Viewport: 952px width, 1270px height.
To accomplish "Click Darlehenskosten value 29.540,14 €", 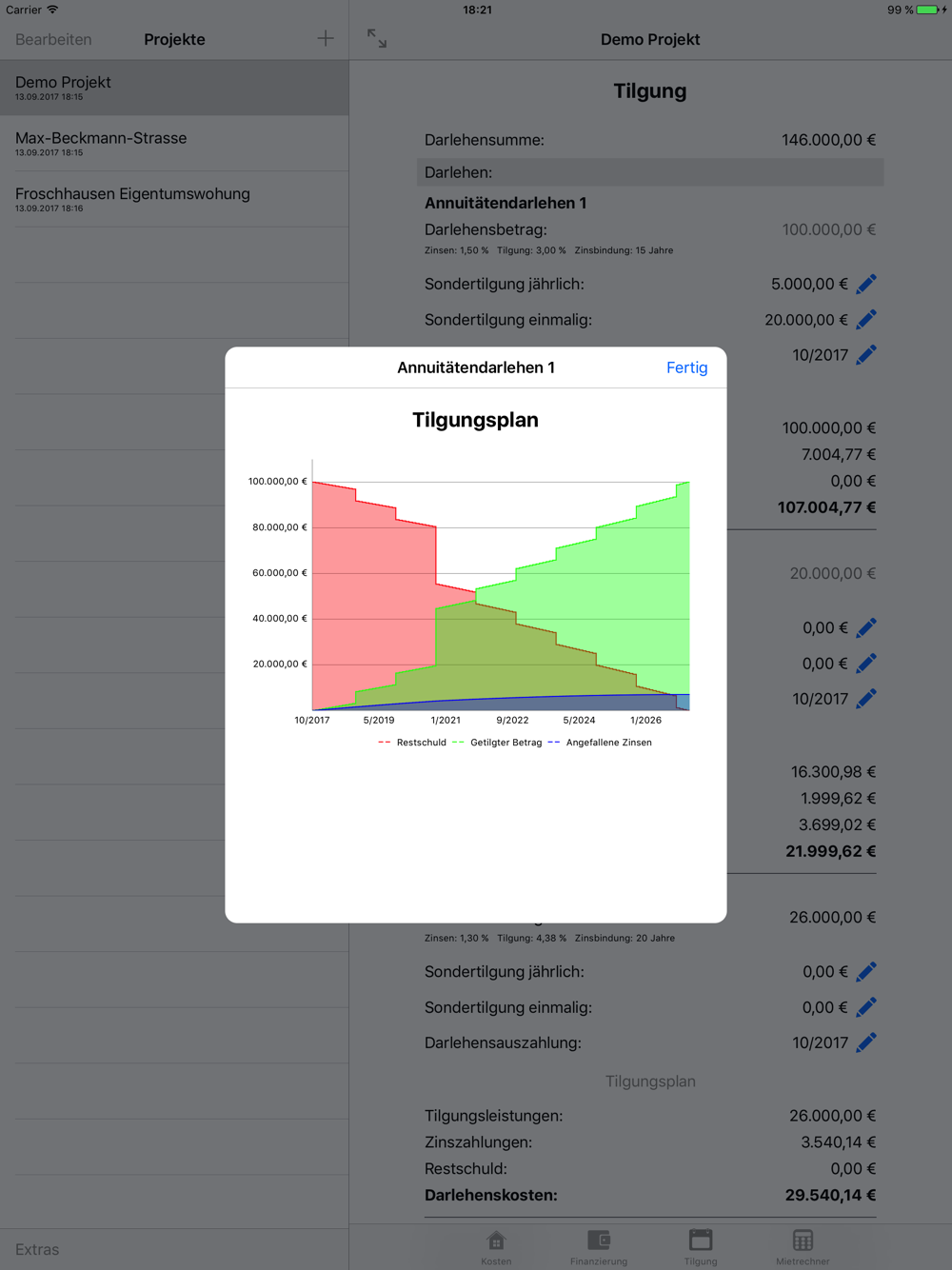I will (x=830, y=1195).
